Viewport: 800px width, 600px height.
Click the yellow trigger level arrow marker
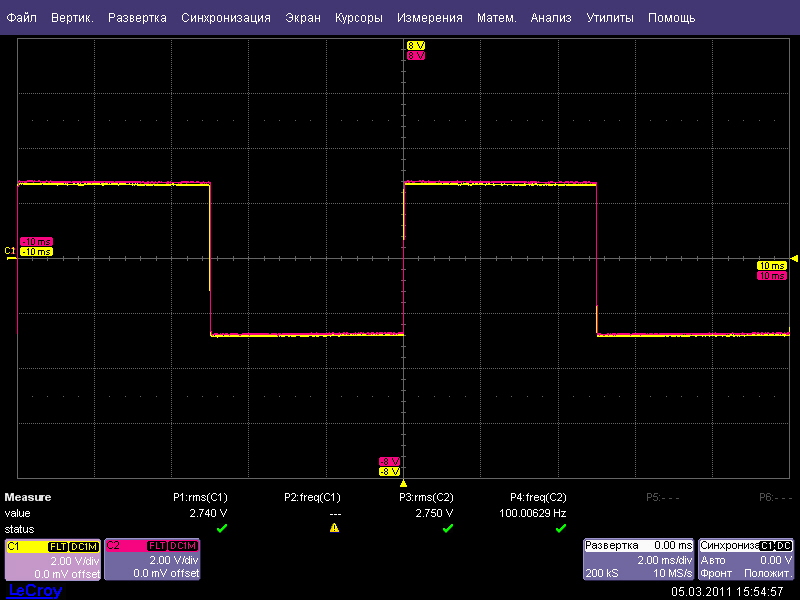tap(794, 258)
